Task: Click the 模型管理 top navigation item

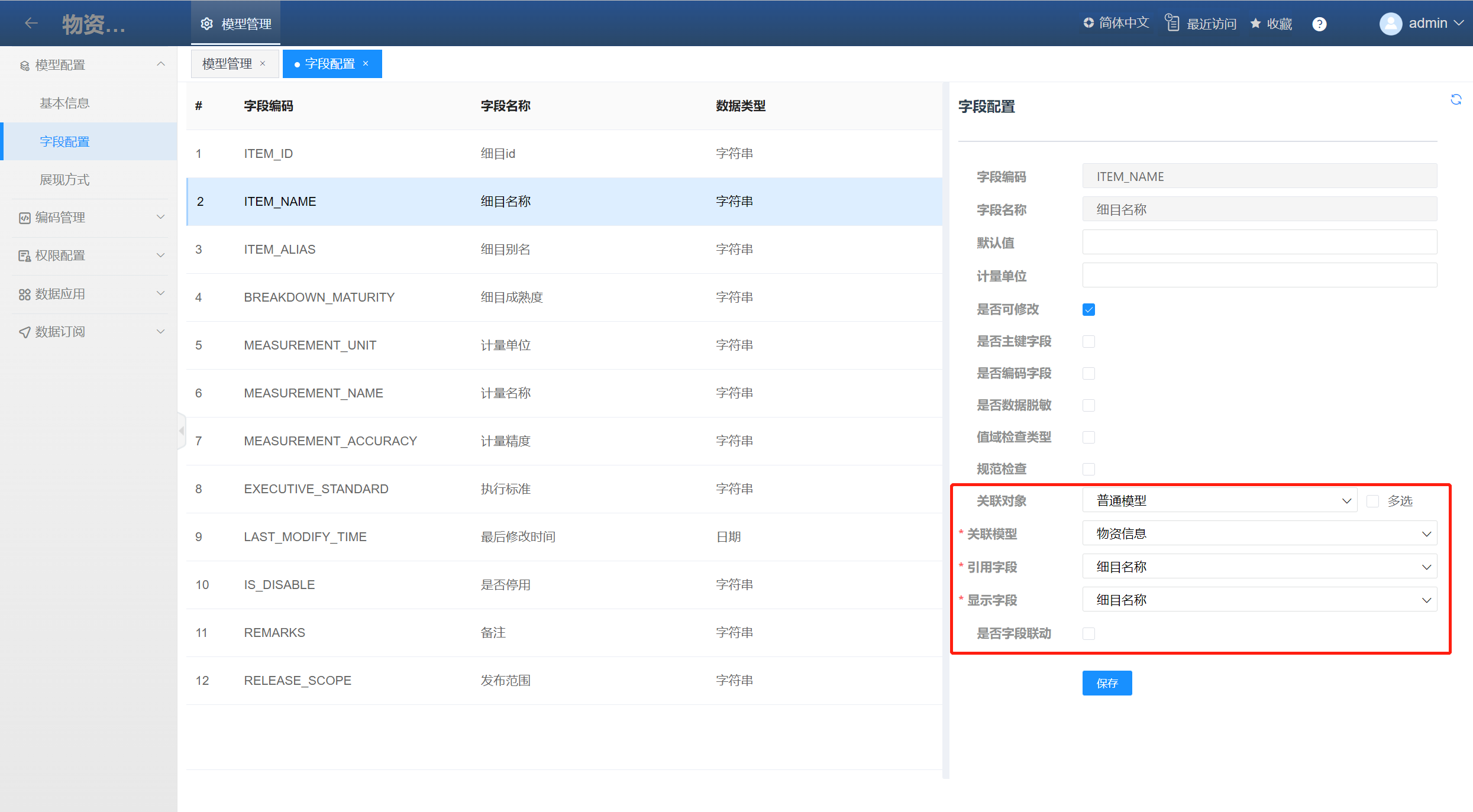Action: [x=236, y=24]
